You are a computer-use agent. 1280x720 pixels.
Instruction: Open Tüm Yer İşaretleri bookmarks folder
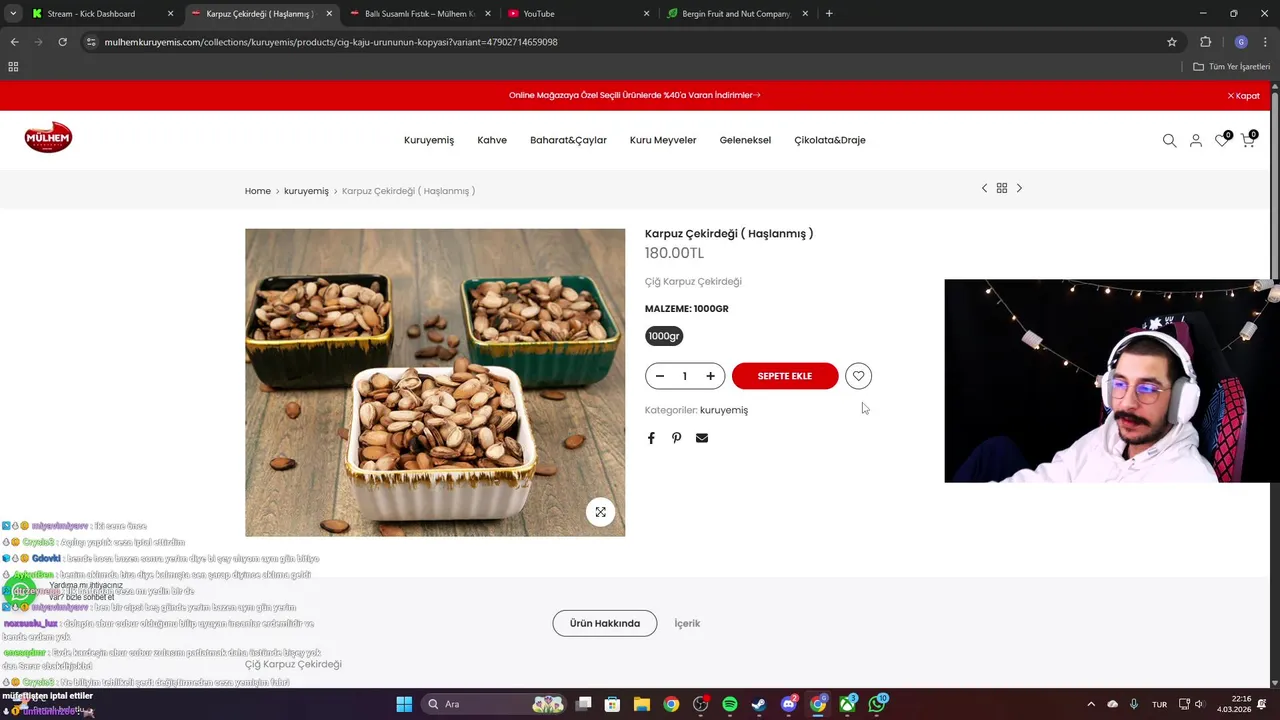point(1231,66)
